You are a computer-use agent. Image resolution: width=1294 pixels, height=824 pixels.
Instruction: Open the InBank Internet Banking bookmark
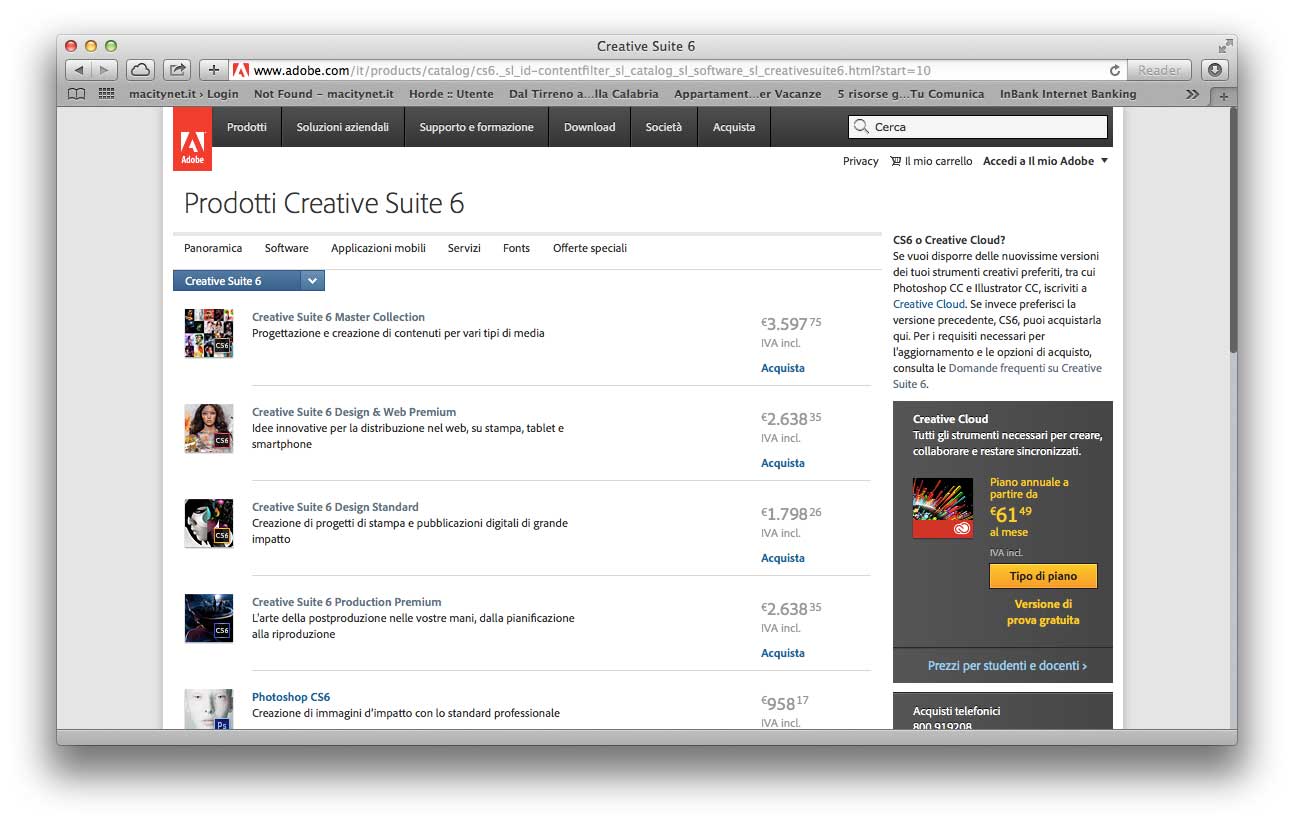click(x=1068, y=94)
